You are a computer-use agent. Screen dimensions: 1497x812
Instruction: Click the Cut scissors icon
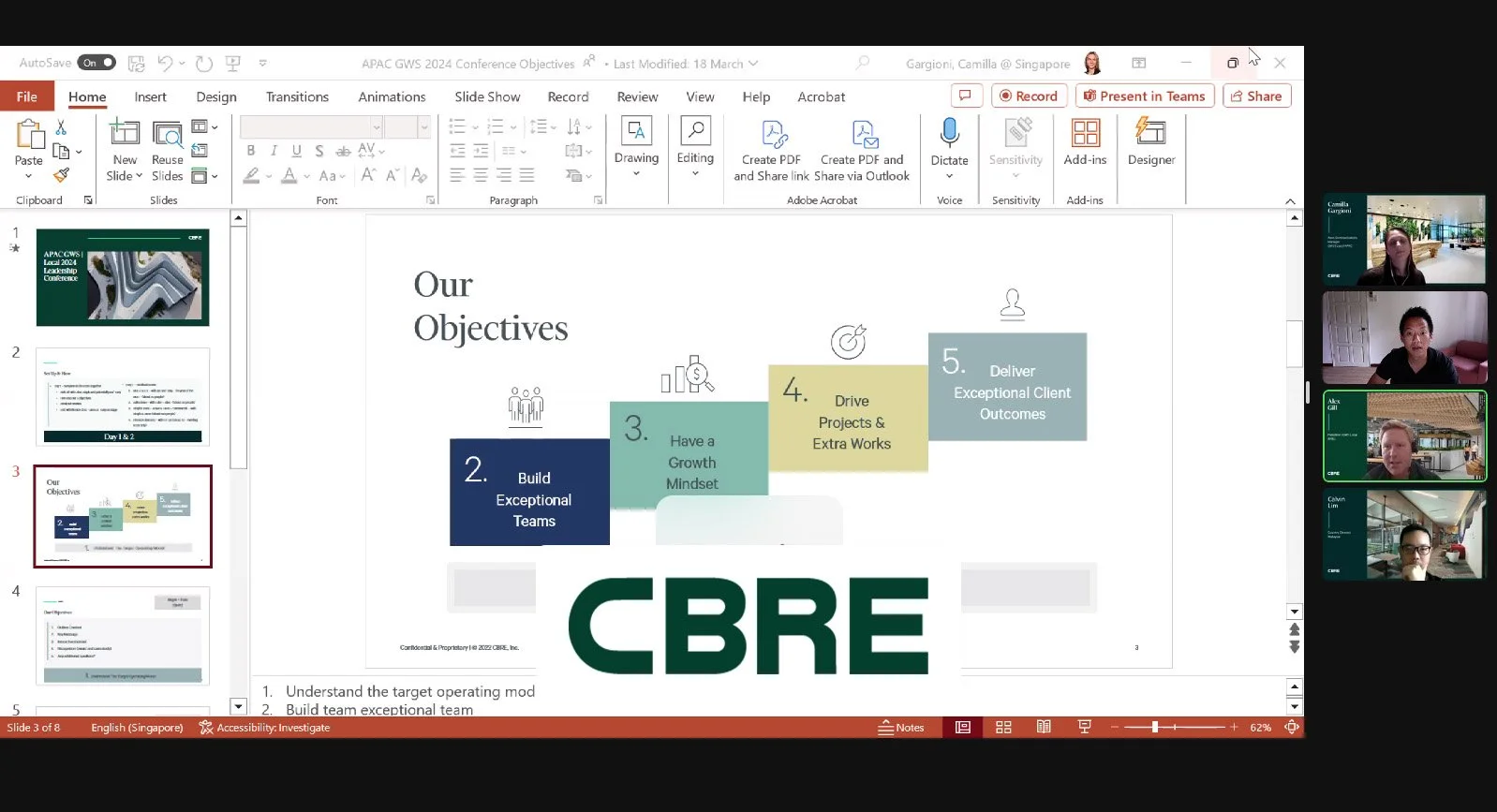[62, 126]
